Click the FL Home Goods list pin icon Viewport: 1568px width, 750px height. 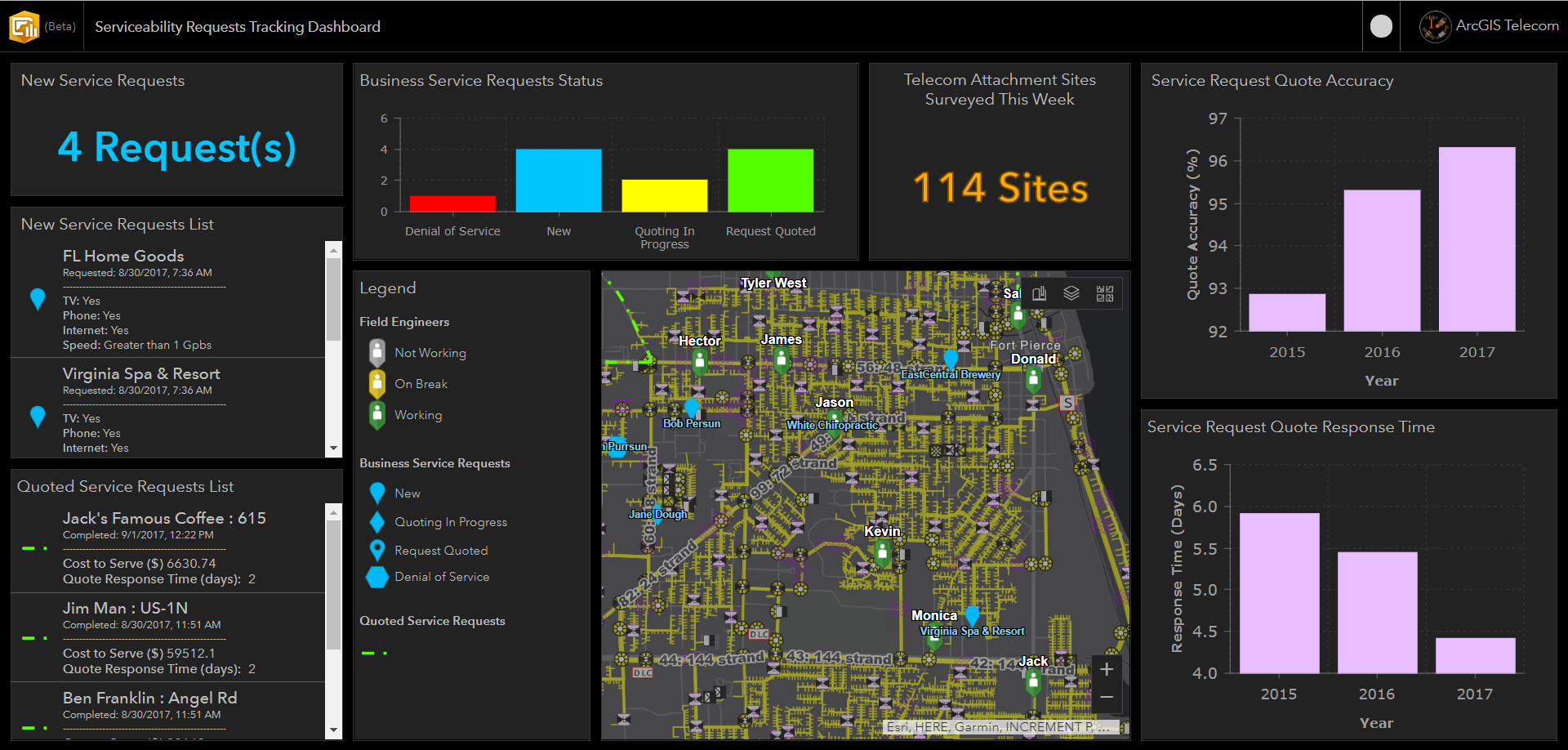point(38,299)
